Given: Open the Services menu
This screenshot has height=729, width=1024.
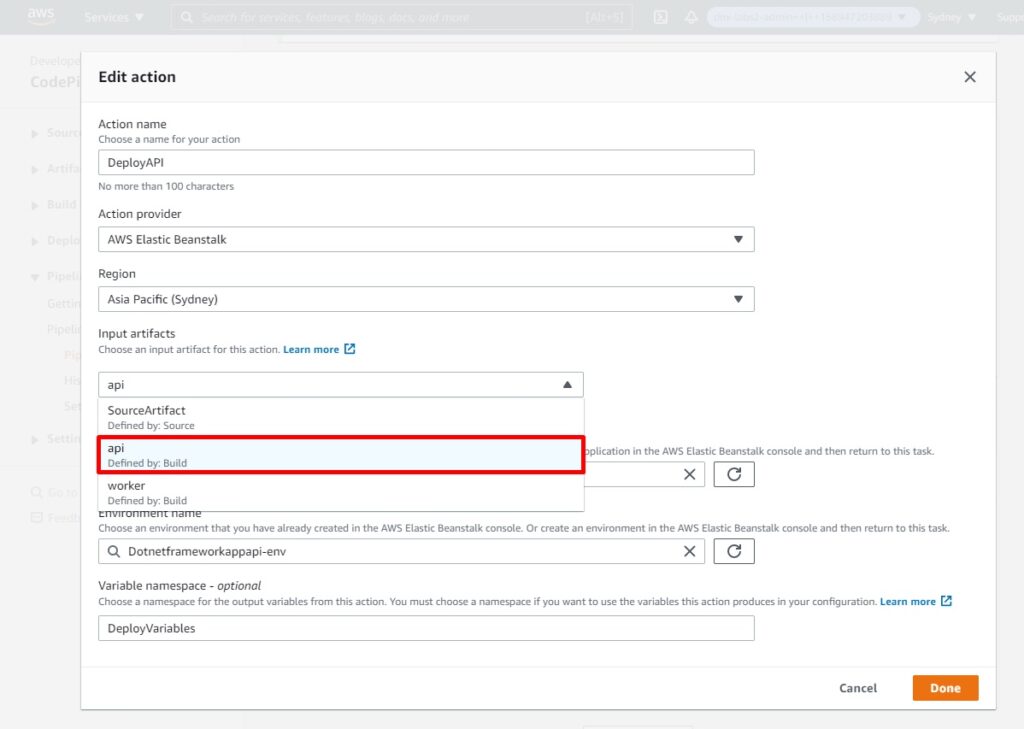Looking at the screenshot, I should tap(112, 16).
